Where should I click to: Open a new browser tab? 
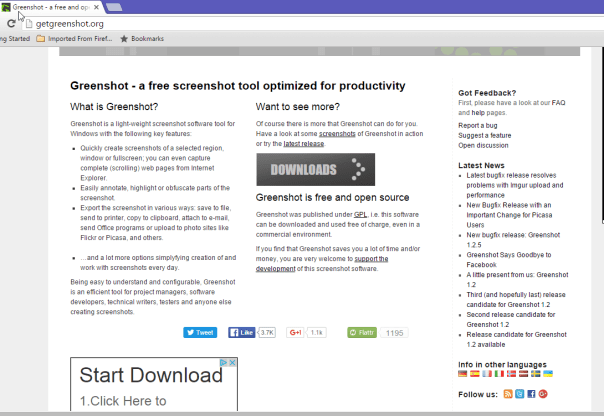[114, 7]
